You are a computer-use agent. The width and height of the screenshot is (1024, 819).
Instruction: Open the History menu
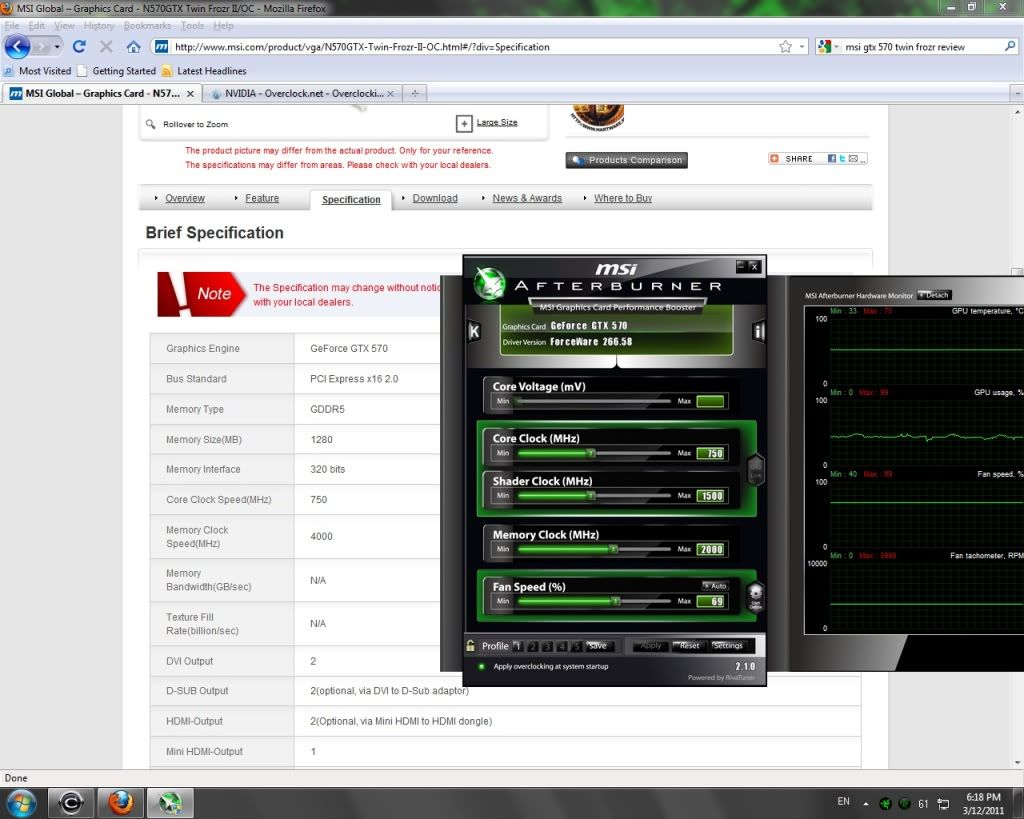(99, 25)
